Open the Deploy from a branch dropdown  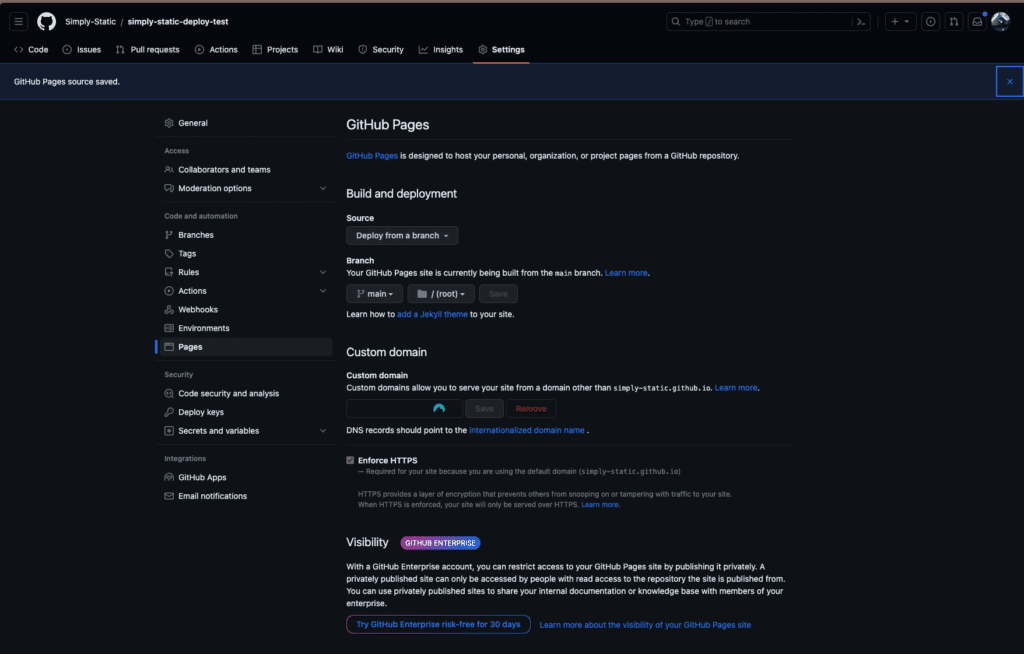tap(402, 235)
